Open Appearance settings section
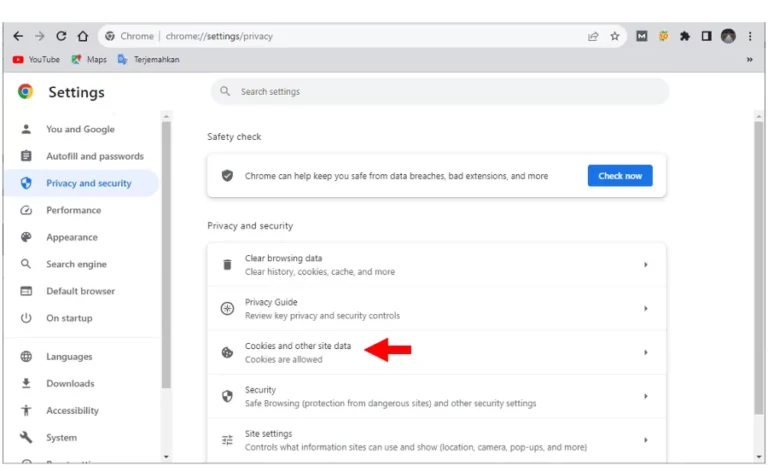 coord(82,237)
